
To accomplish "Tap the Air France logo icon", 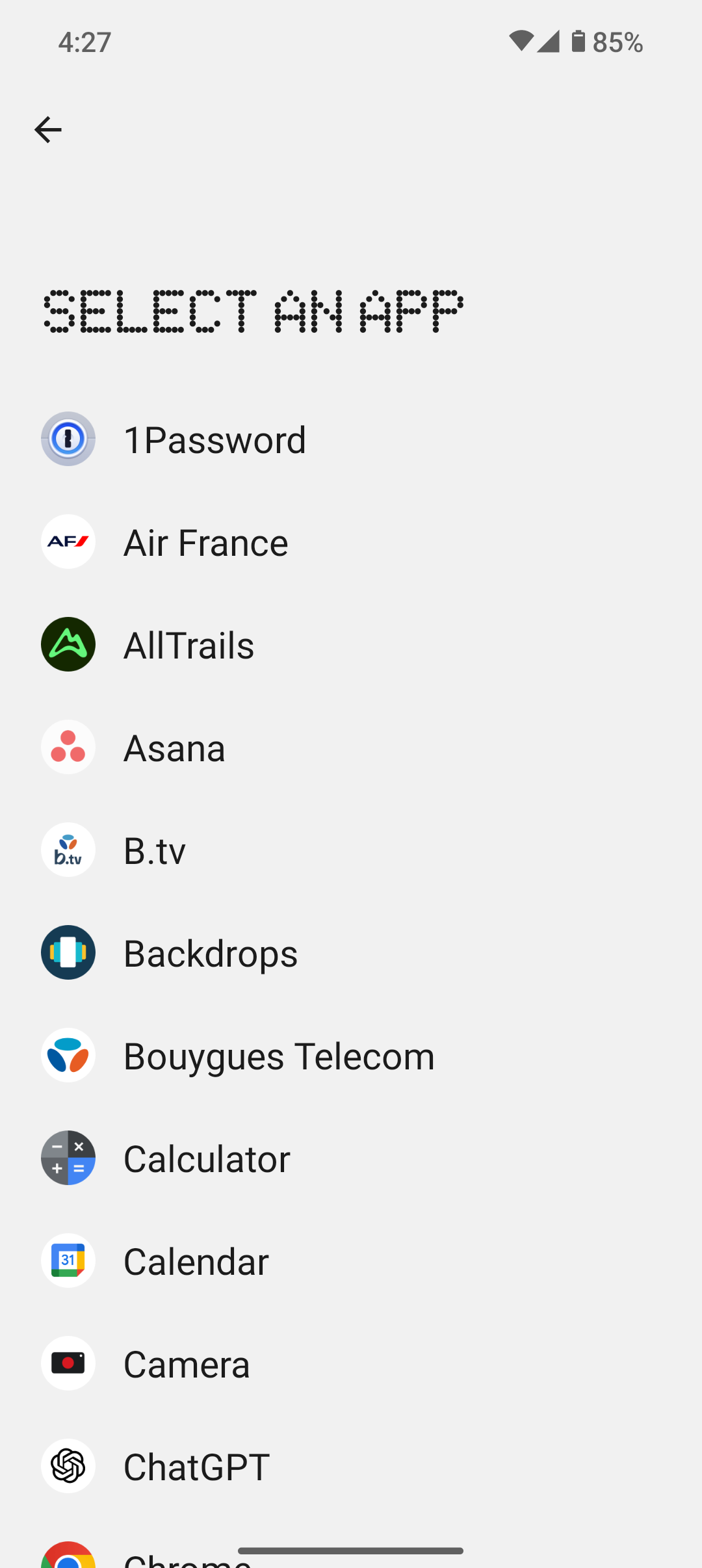I will 68,542.
